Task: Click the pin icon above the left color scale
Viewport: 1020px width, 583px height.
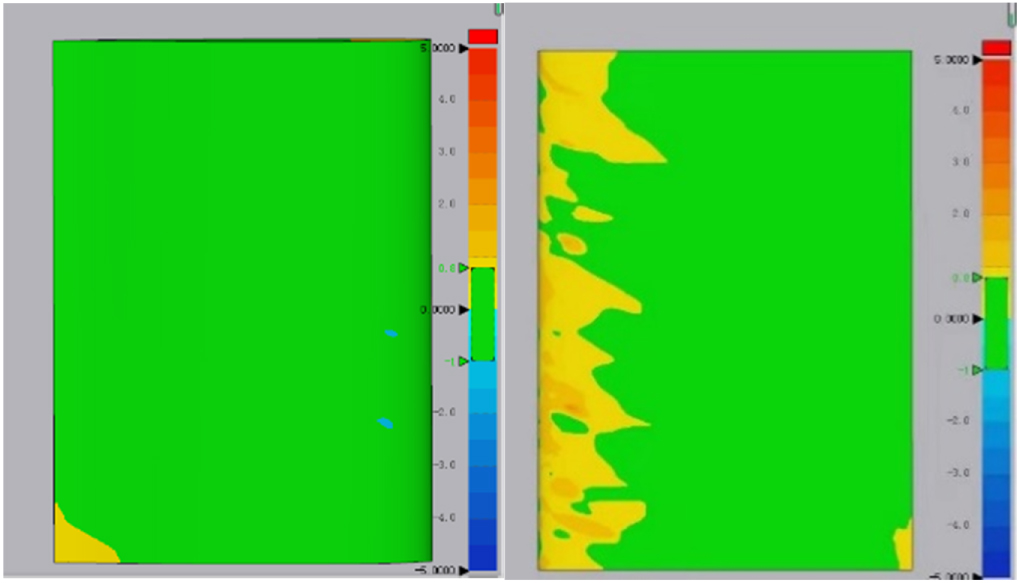Action: (x=499, y=8)
